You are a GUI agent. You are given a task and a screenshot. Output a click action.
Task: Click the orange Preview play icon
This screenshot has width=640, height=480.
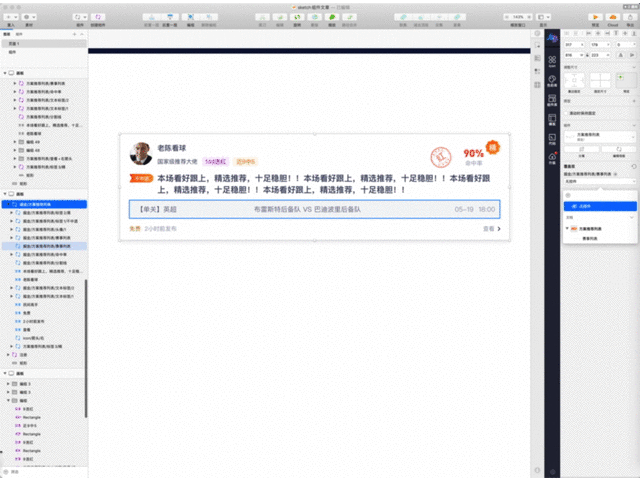click(596, 17)
